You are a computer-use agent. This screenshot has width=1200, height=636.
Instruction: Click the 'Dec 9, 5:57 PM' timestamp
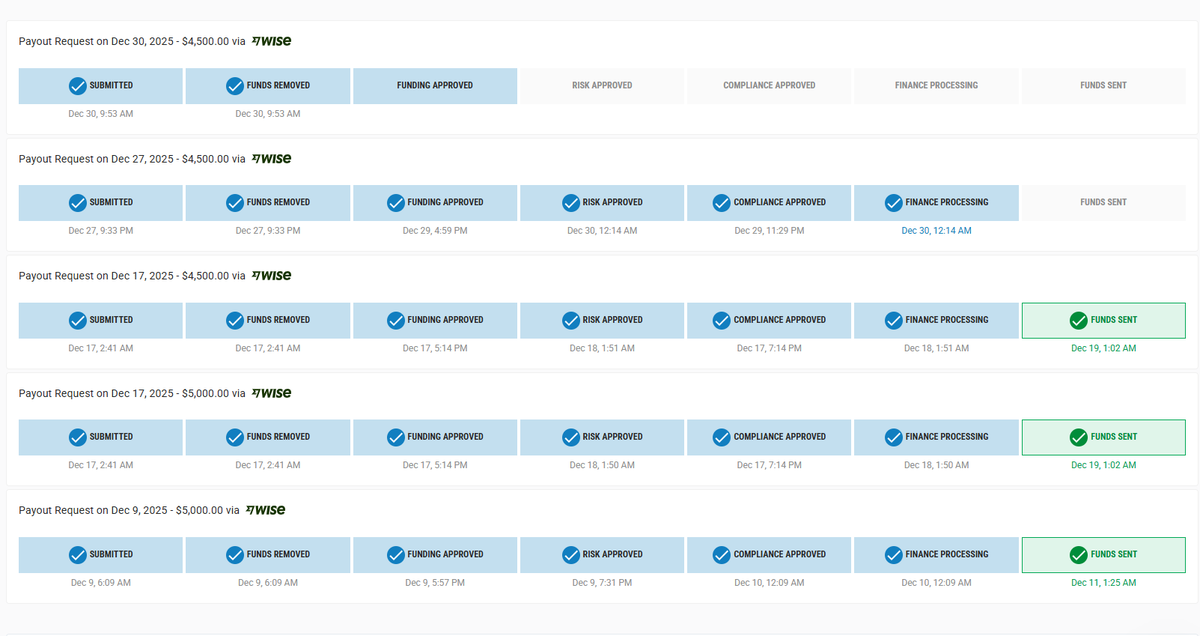pyautogui.click(x=435, y=583)
